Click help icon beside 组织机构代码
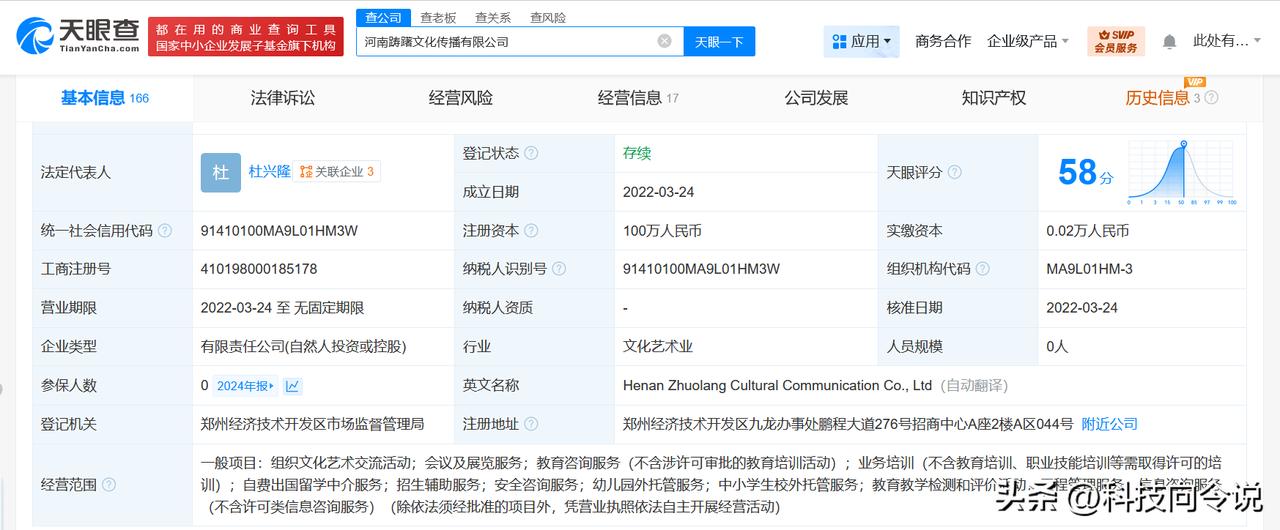1280x530 pixels. [x=983, y=269]
